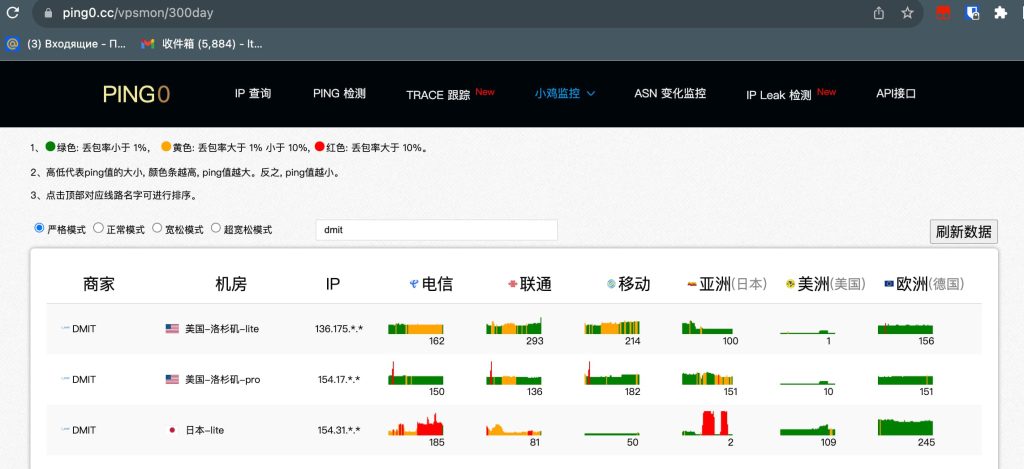
Task: Click DMIT logo in 日本-lite row
Action: 65,430
